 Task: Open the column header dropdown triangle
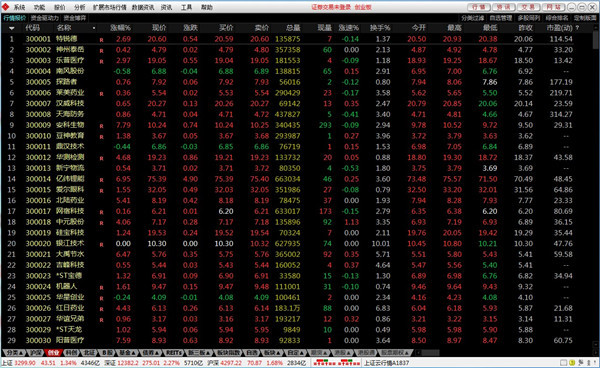tap(11, 28)
